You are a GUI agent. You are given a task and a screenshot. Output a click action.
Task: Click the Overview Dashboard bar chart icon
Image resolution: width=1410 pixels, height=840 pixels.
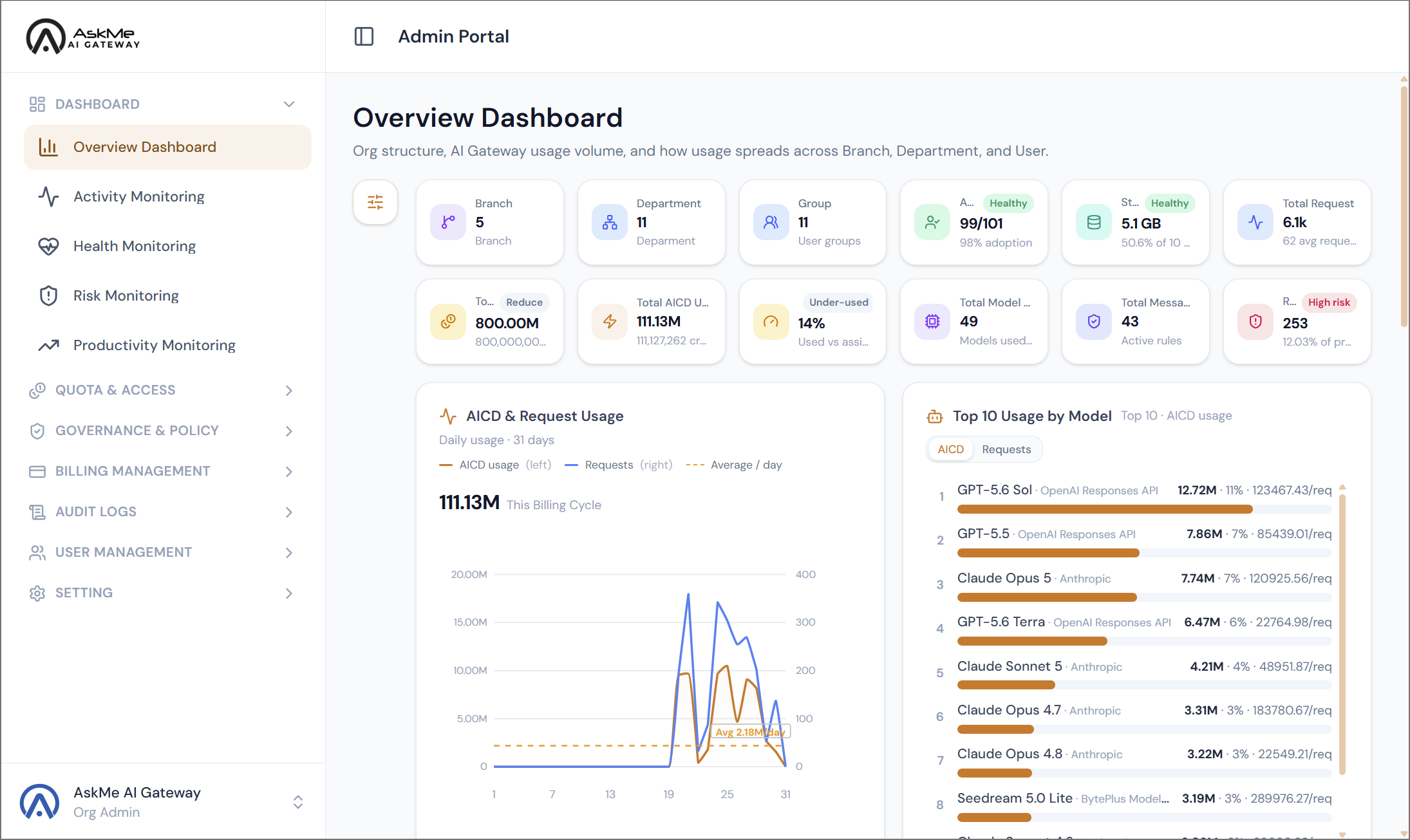click(x=49, y=147)
